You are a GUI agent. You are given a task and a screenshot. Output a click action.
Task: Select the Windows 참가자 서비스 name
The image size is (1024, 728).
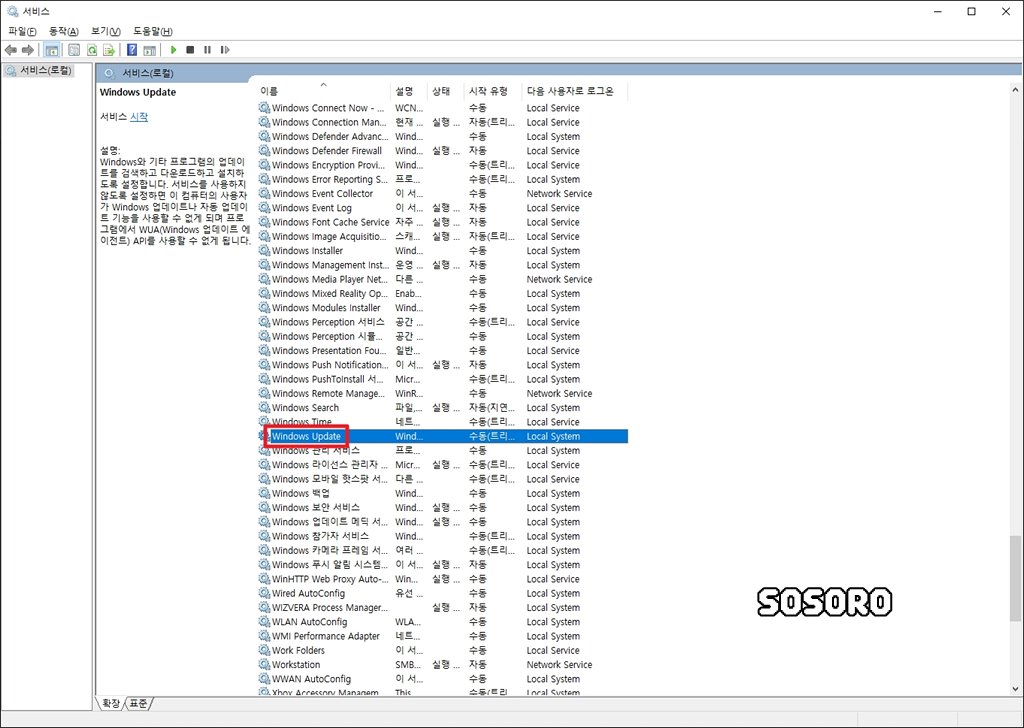pyautogui.click(x=320, y=536)
